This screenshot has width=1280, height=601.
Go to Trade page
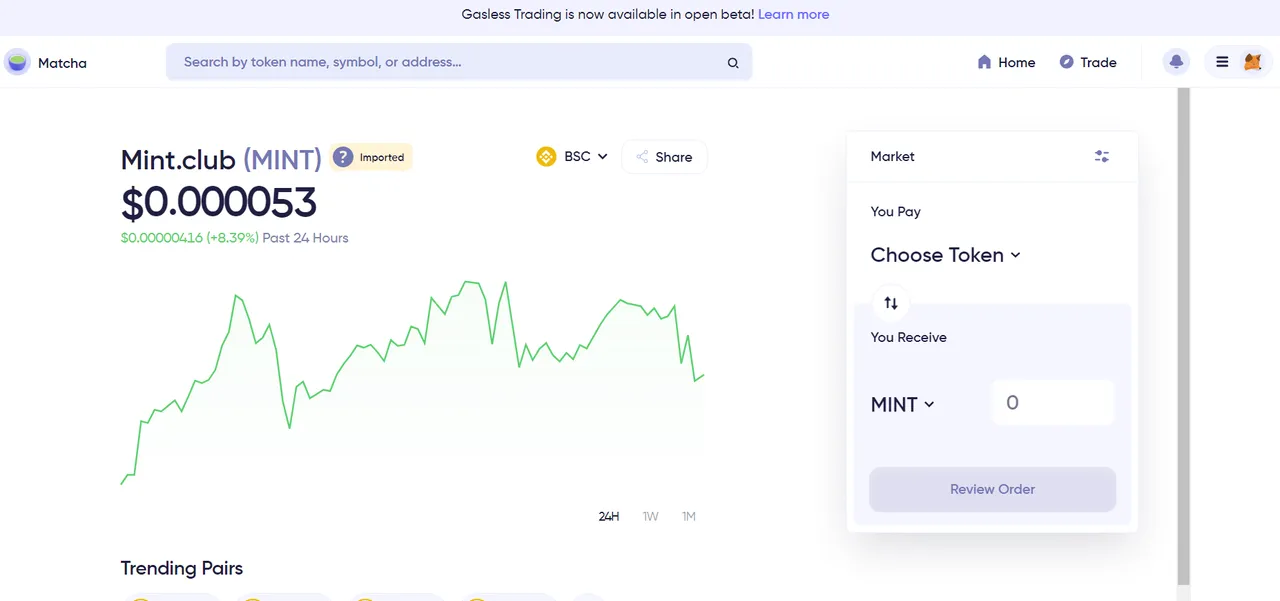pyautogui.click(x=1088, y=62)
